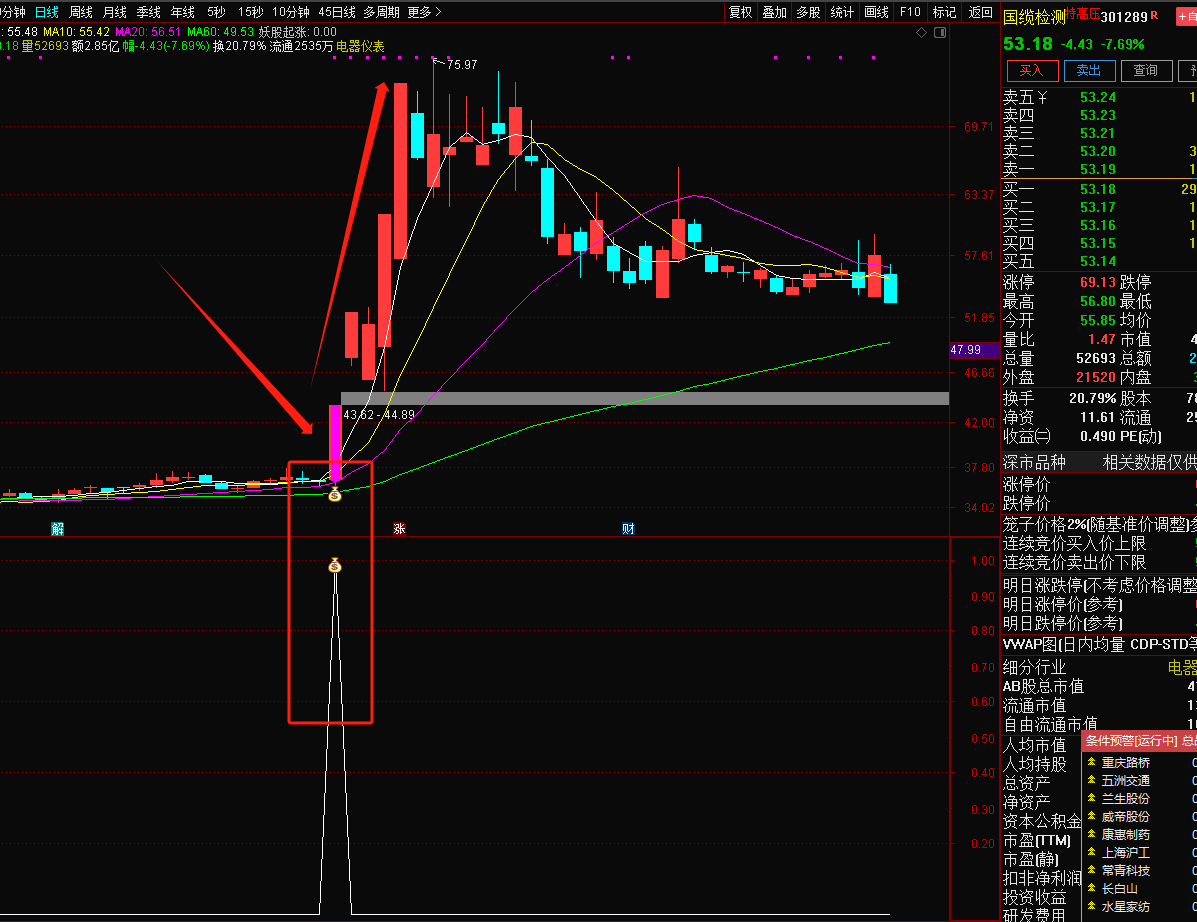Click the 电器仪表 industry label
The image size is (1197, 922).
click(x=360, y=46)
